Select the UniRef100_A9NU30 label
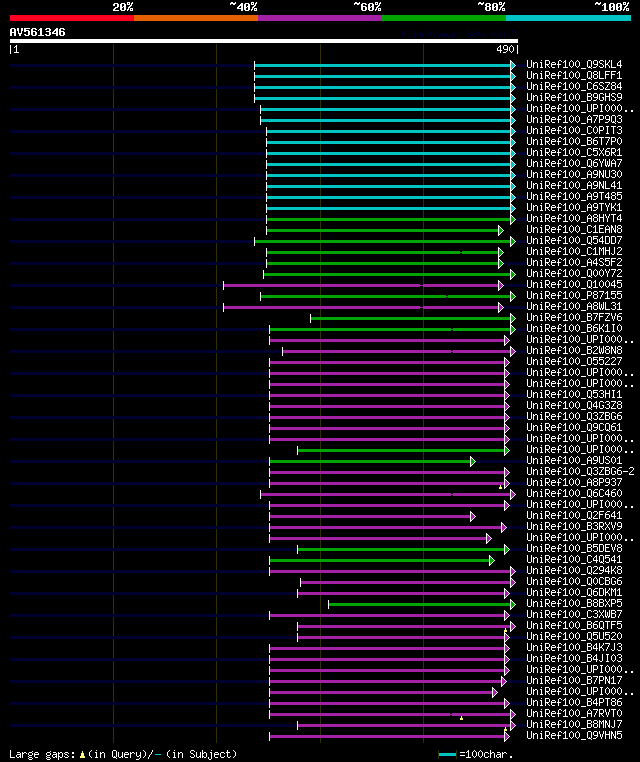640x762 pixels. click(574, 174)
